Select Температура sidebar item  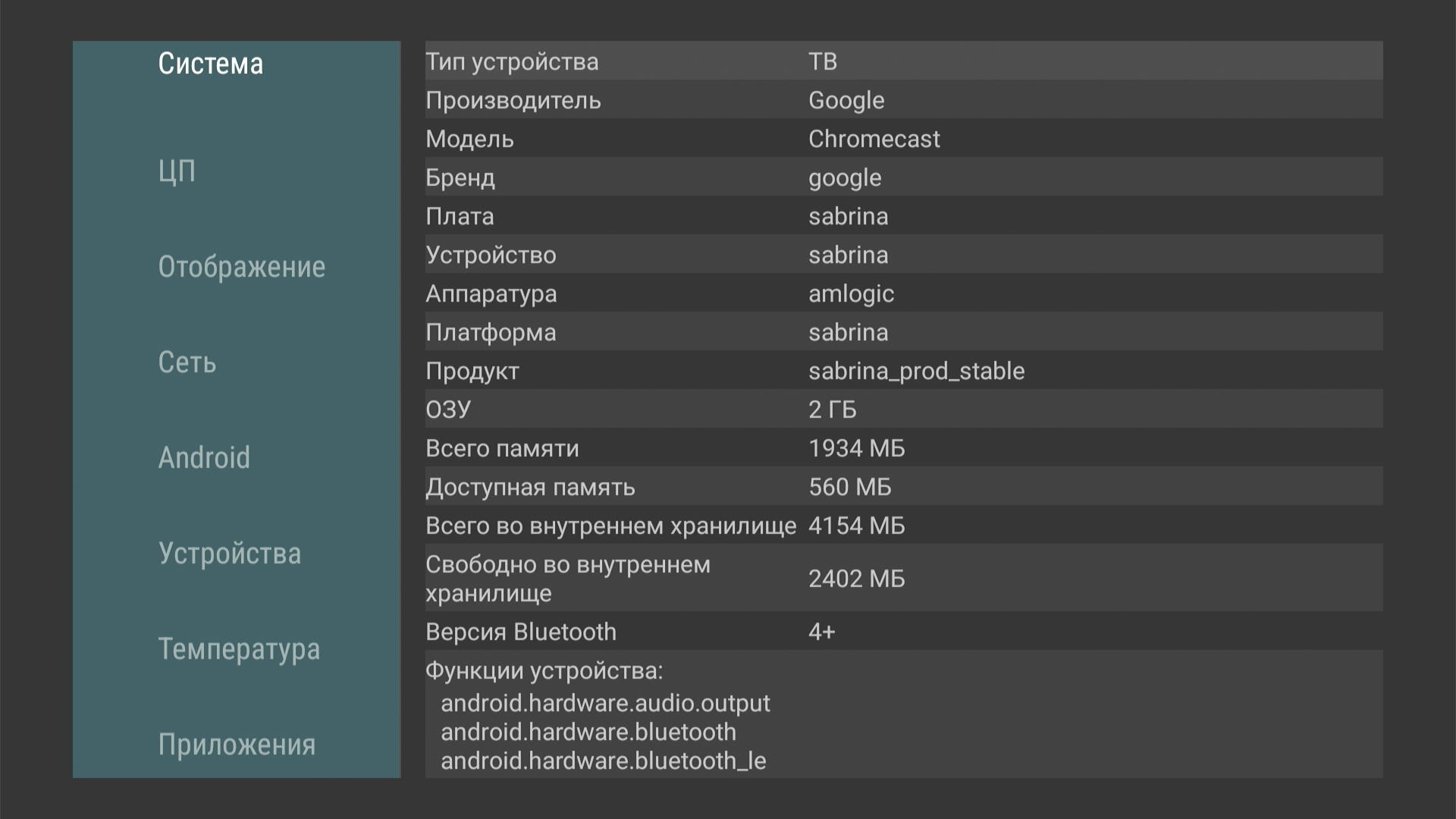tap(239, 649)
